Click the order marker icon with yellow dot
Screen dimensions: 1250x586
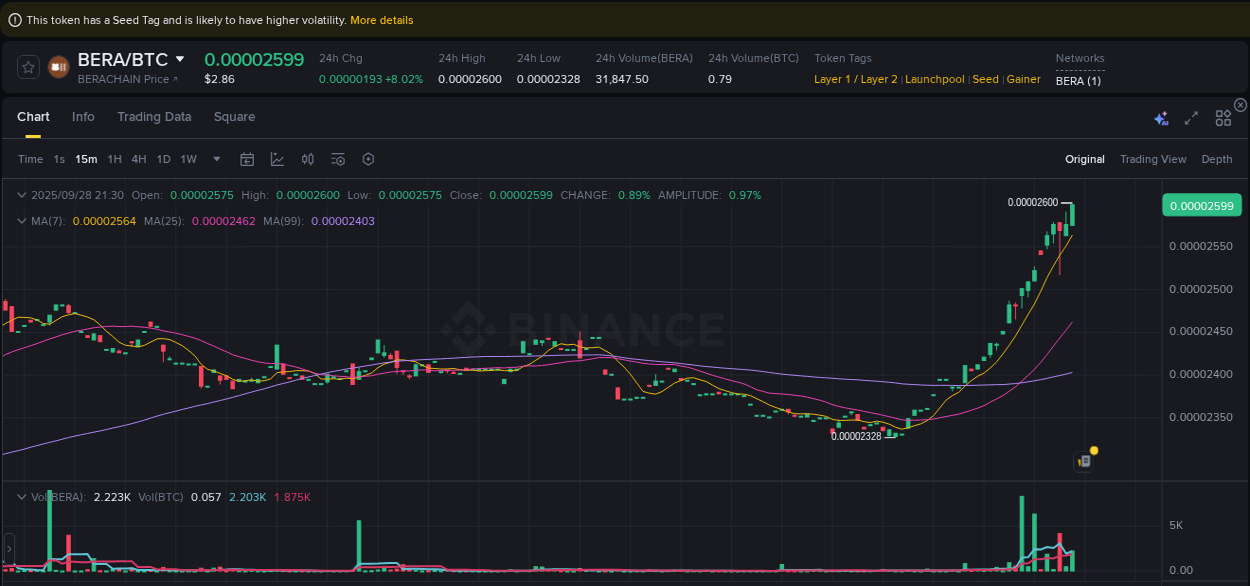pos(1084,460)
